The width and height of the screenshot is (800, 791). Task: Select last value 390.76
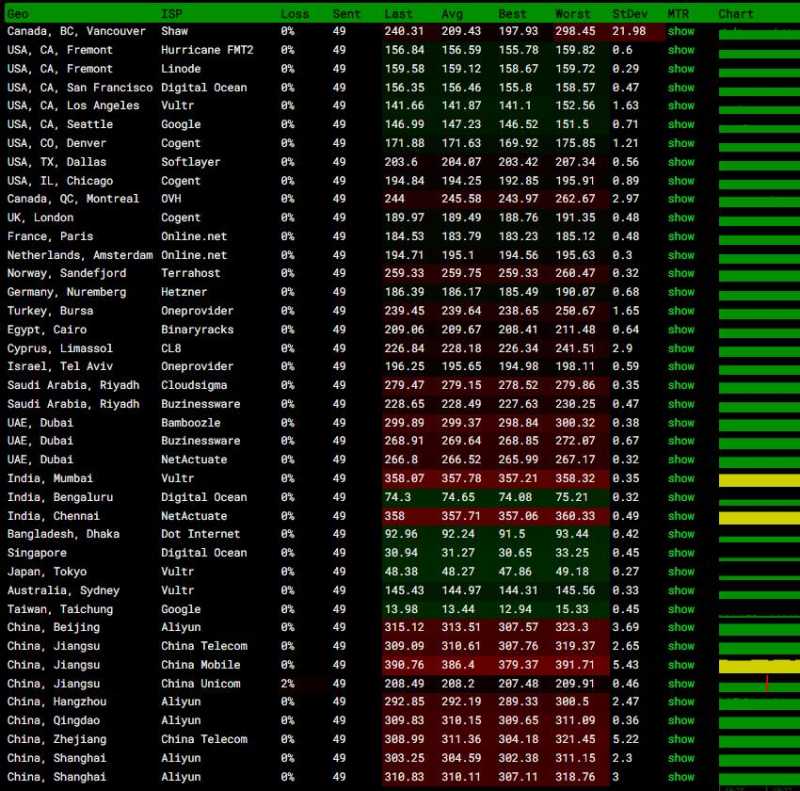[x=404, y=665]
